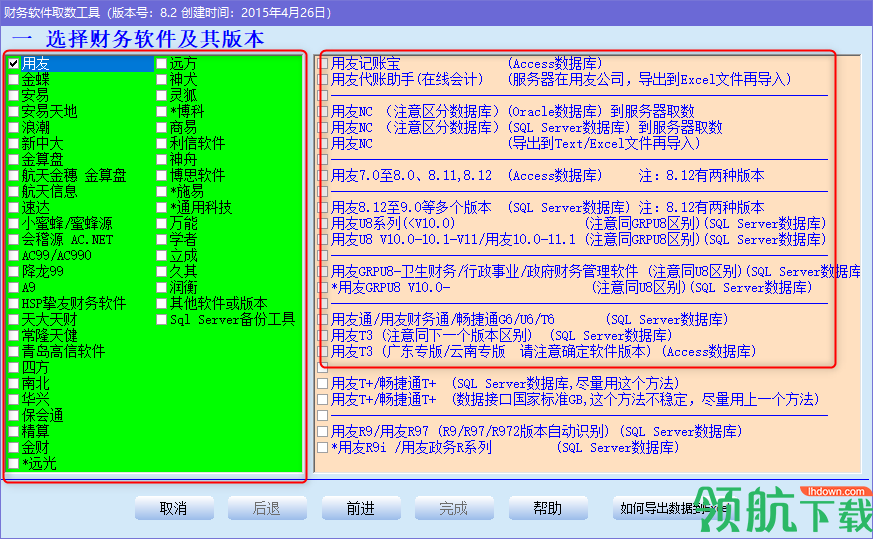The width and height of the screenshot is (873, 539).
Task: Tick the 商易 checkbox
Action: coord(161,128)
